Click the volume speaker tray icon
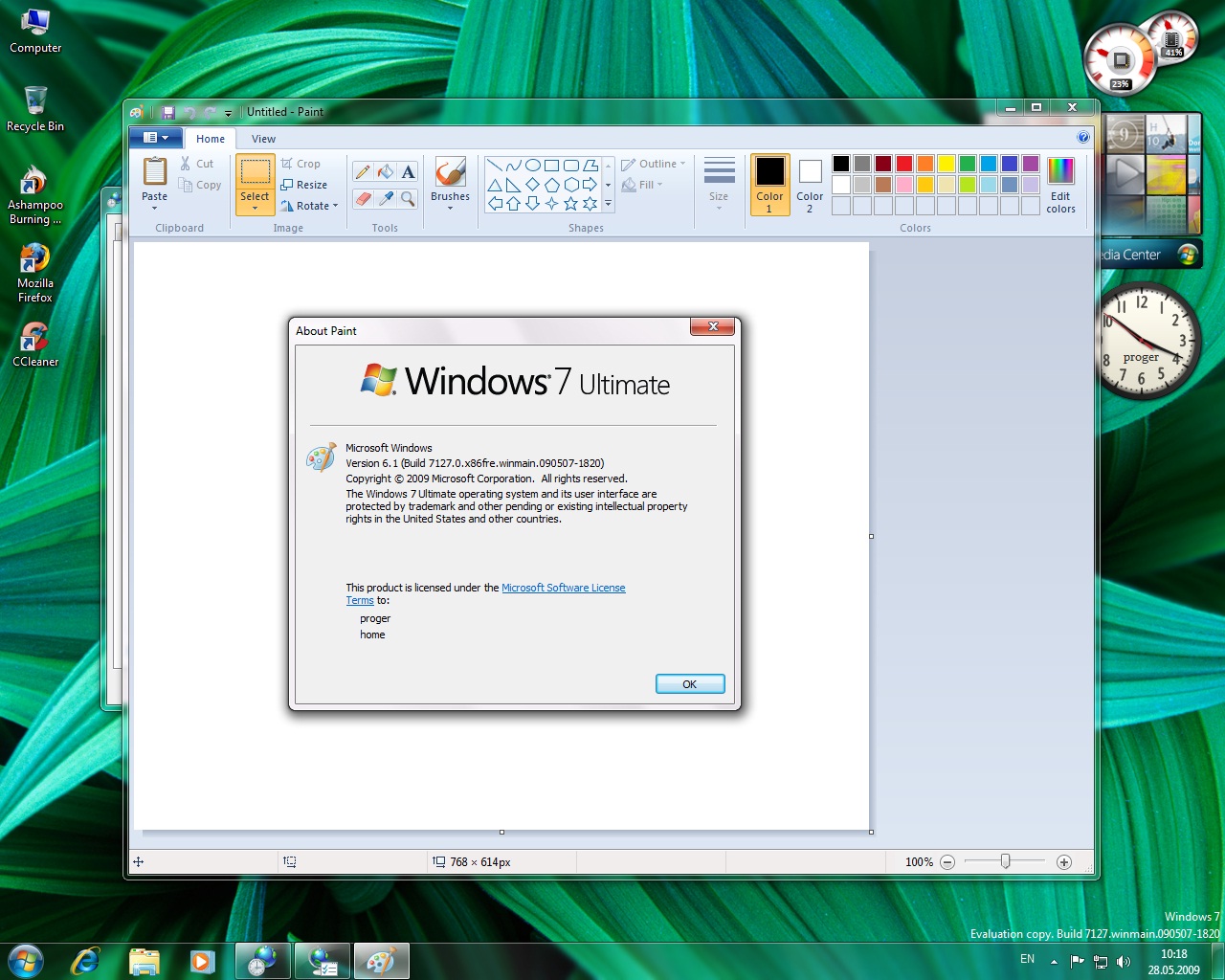This screenshot has width=1225, height=980. click(x=1124, y=961)
